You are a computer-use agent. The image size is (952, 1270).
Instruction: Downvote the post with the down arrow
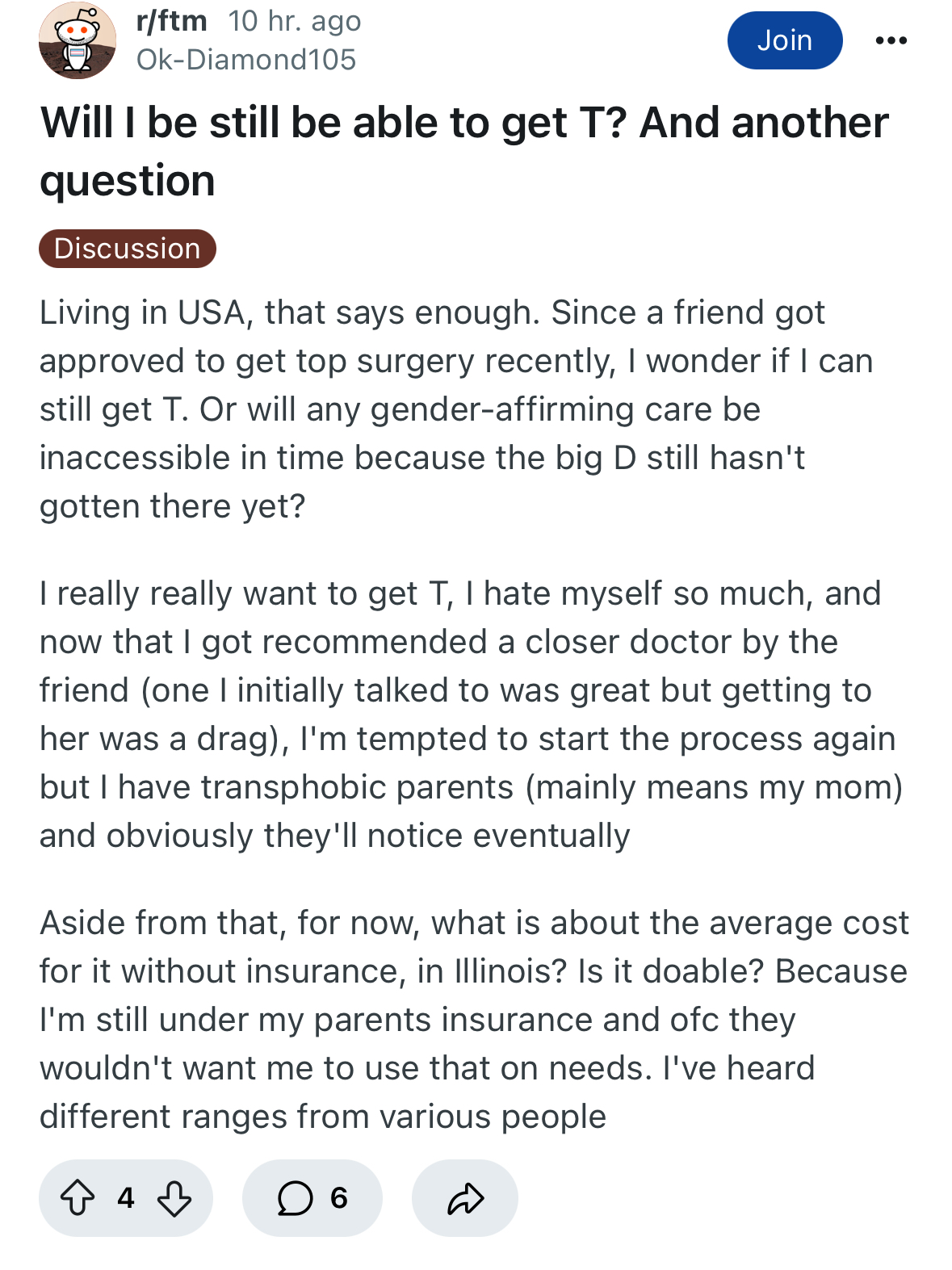pos(174,1197)
